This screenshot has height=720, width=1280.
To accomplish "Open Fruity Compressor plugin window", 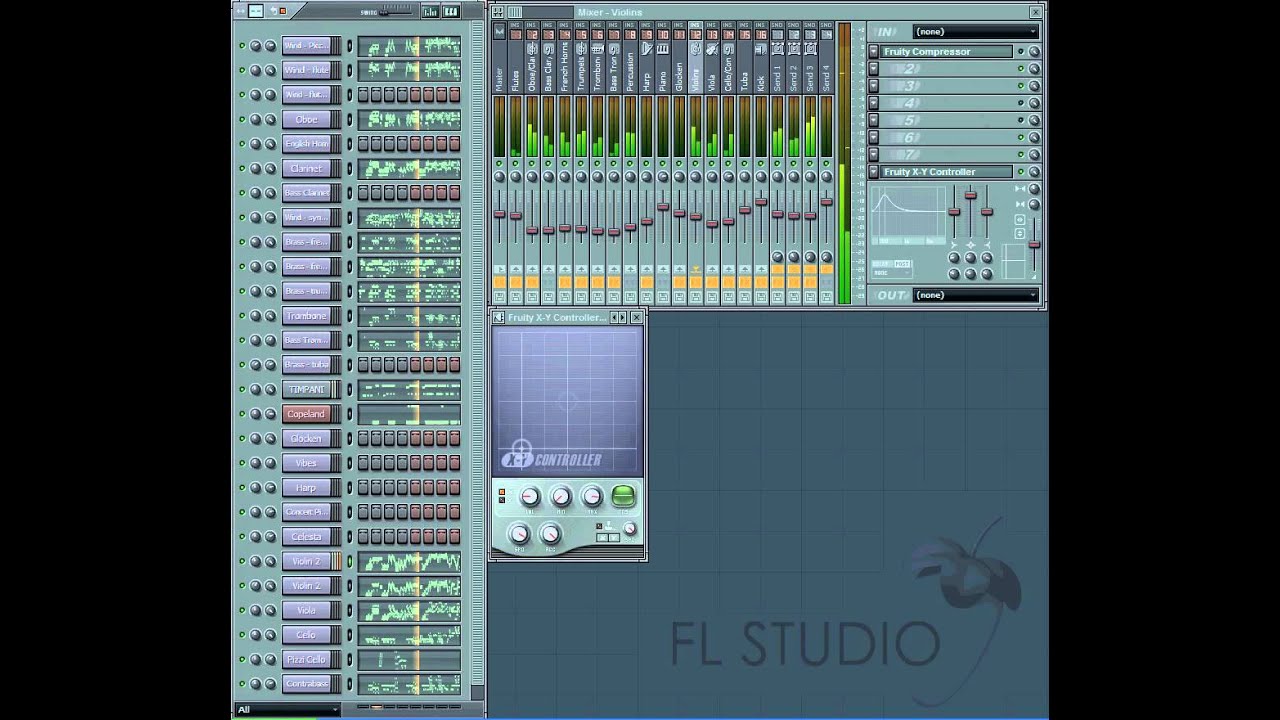I will pos(947,52).
